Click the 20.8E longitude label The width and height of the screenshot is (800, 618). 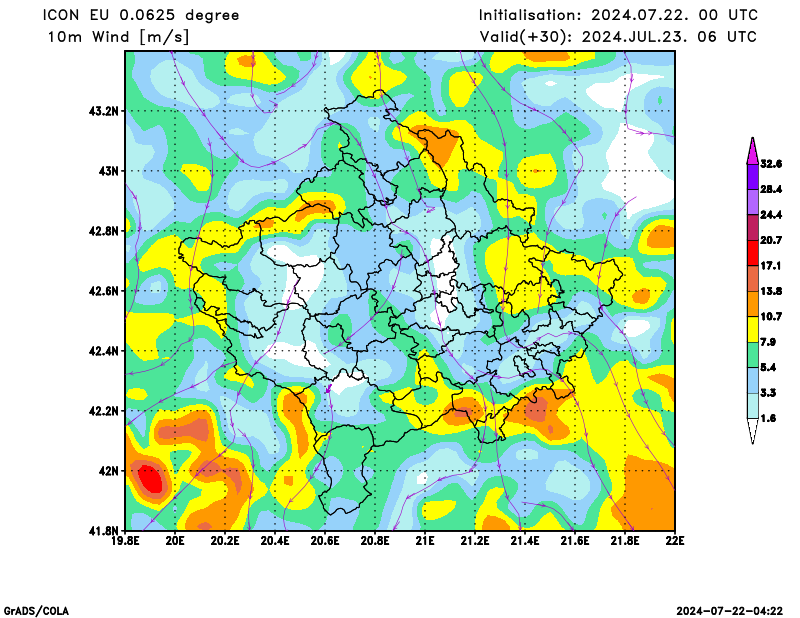tap(375, 541)
